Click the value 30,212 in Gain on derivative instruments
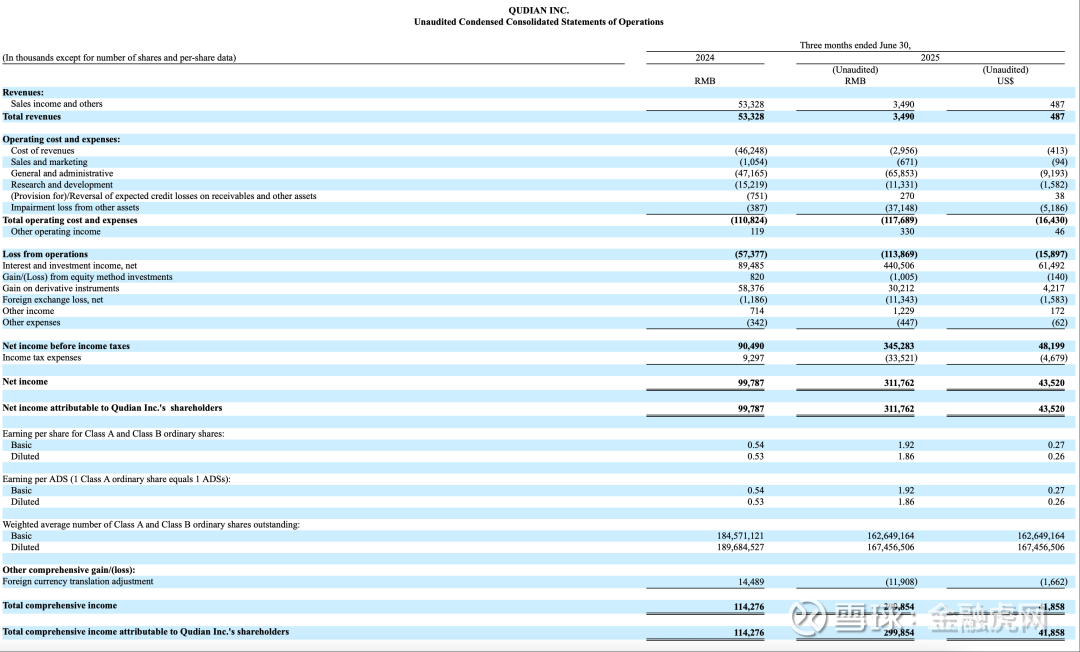This screenshot has height=652, width=1080. [902, 288]
